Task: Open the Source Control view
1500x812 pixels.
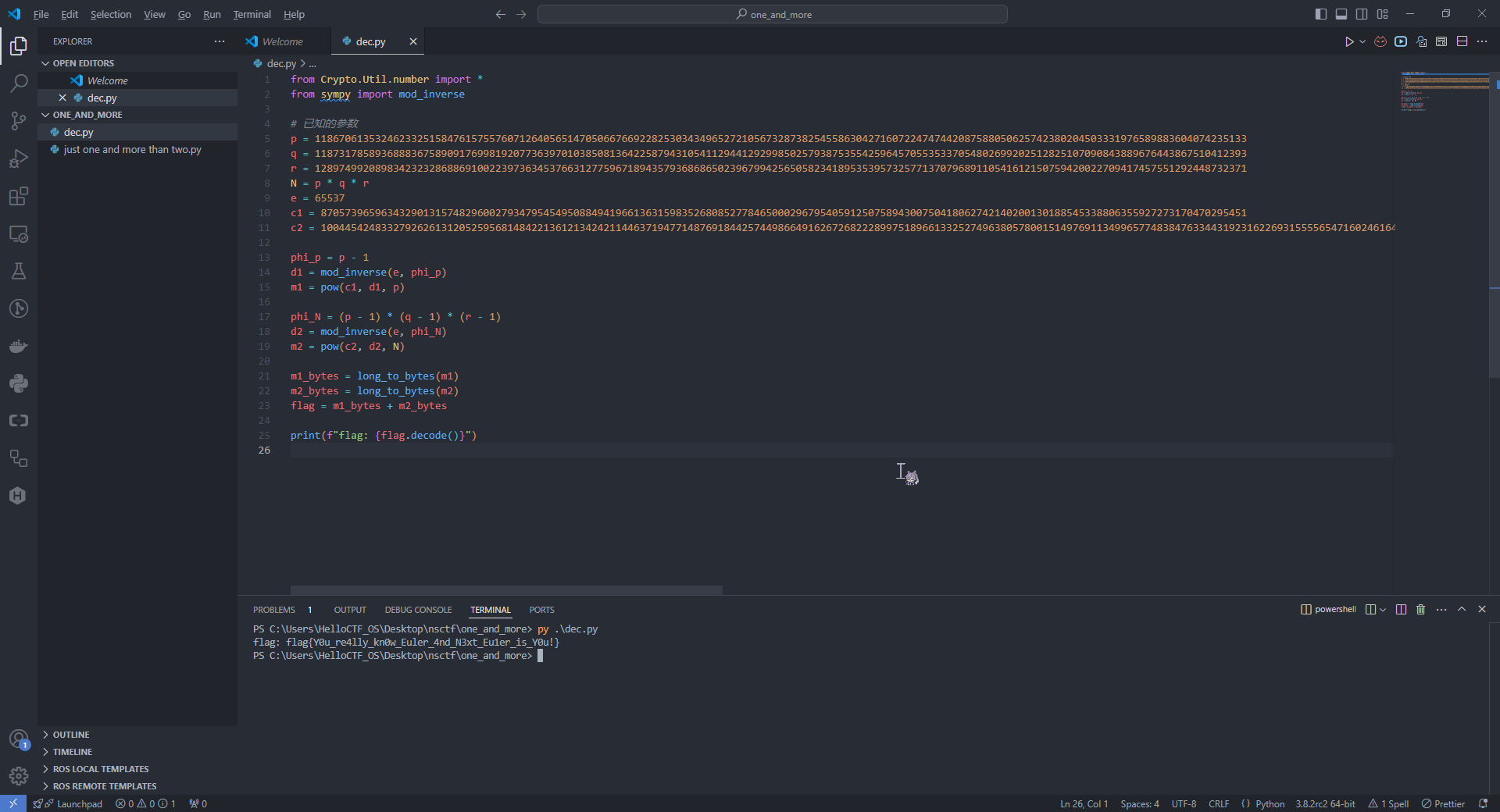Action: tap(19, 120)
